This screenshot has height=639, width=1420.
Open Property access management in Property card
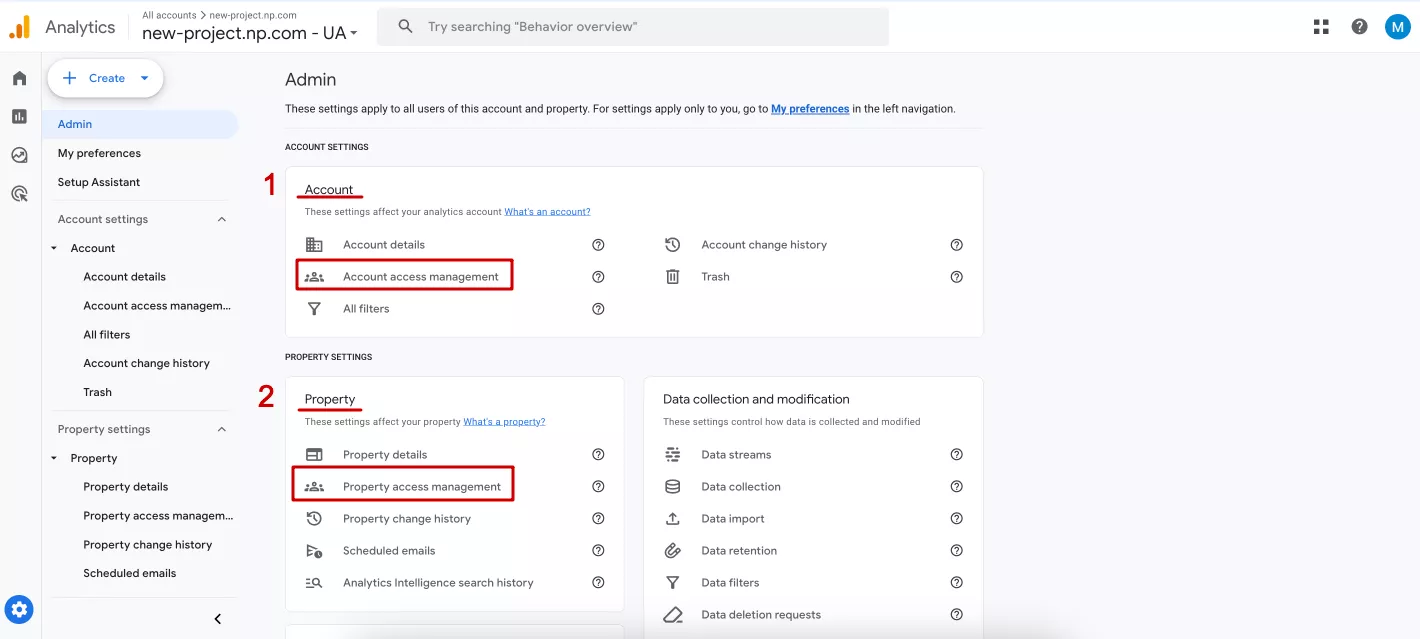coord(422,487)
